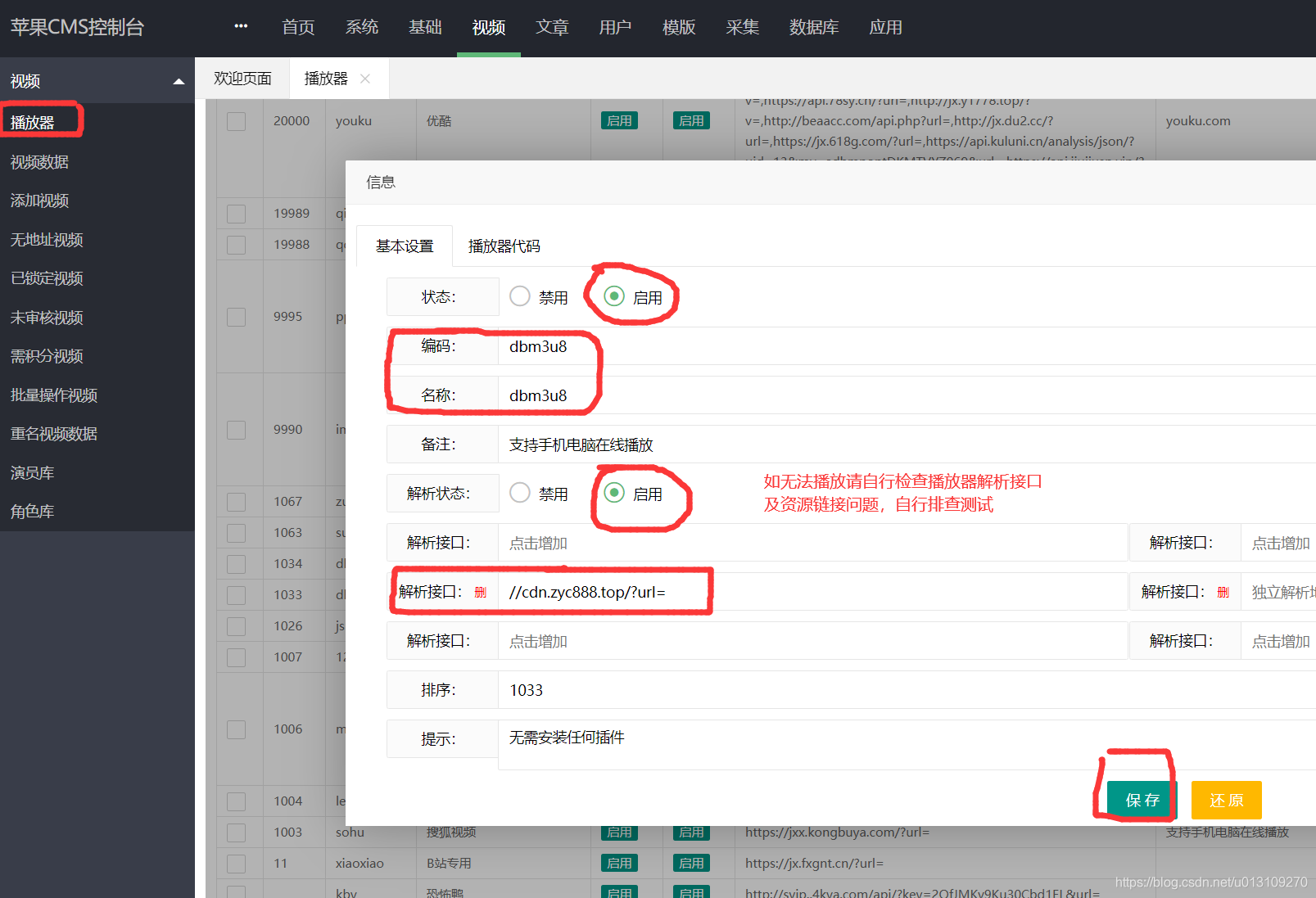Open the 视频 top menu
The width and height of the screenshot is (1316, 898).
tap(489, 28)
